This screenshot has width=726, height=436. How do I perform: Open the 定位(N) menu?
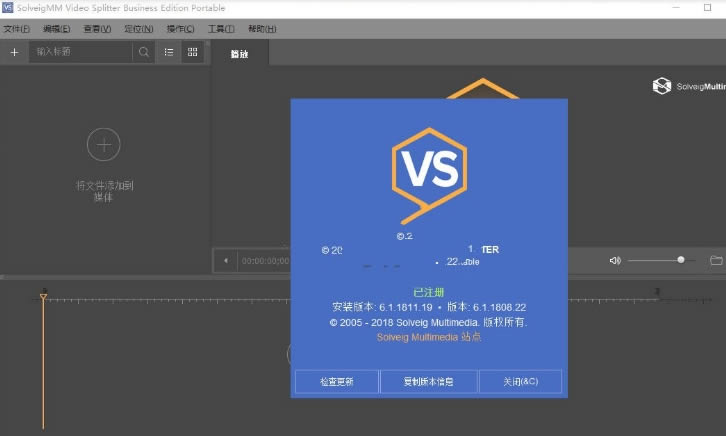click(x=138, y=29)
